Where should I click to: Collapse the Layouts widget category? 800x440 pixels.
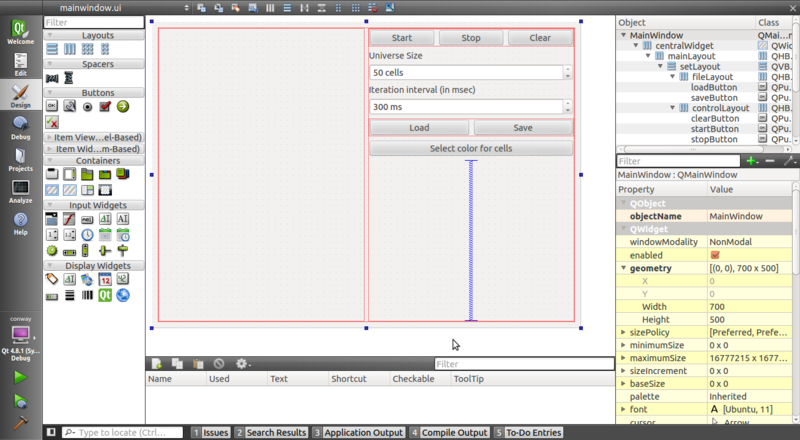pyautogui.click(x=49, y=35)
